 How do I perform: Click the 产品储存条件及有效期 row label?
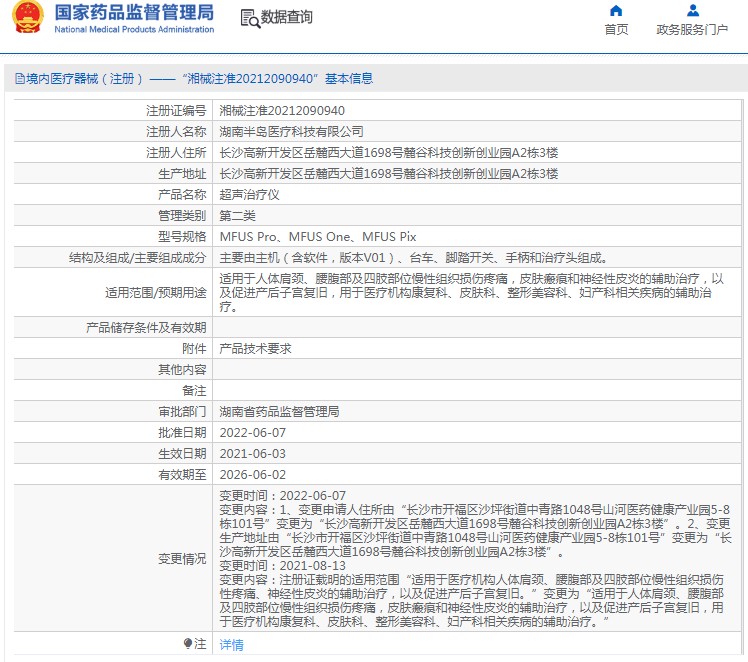[146, 328]
